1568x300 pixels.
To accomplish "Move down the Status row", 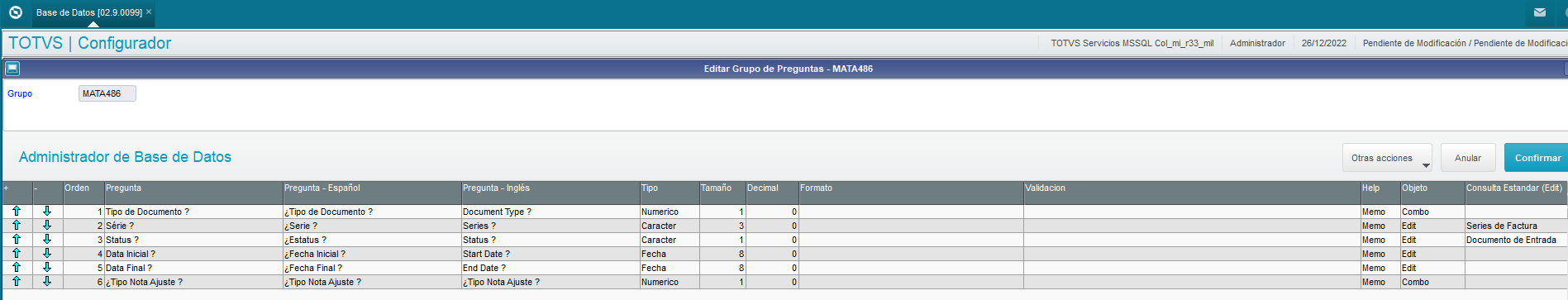I will point(47,240).
